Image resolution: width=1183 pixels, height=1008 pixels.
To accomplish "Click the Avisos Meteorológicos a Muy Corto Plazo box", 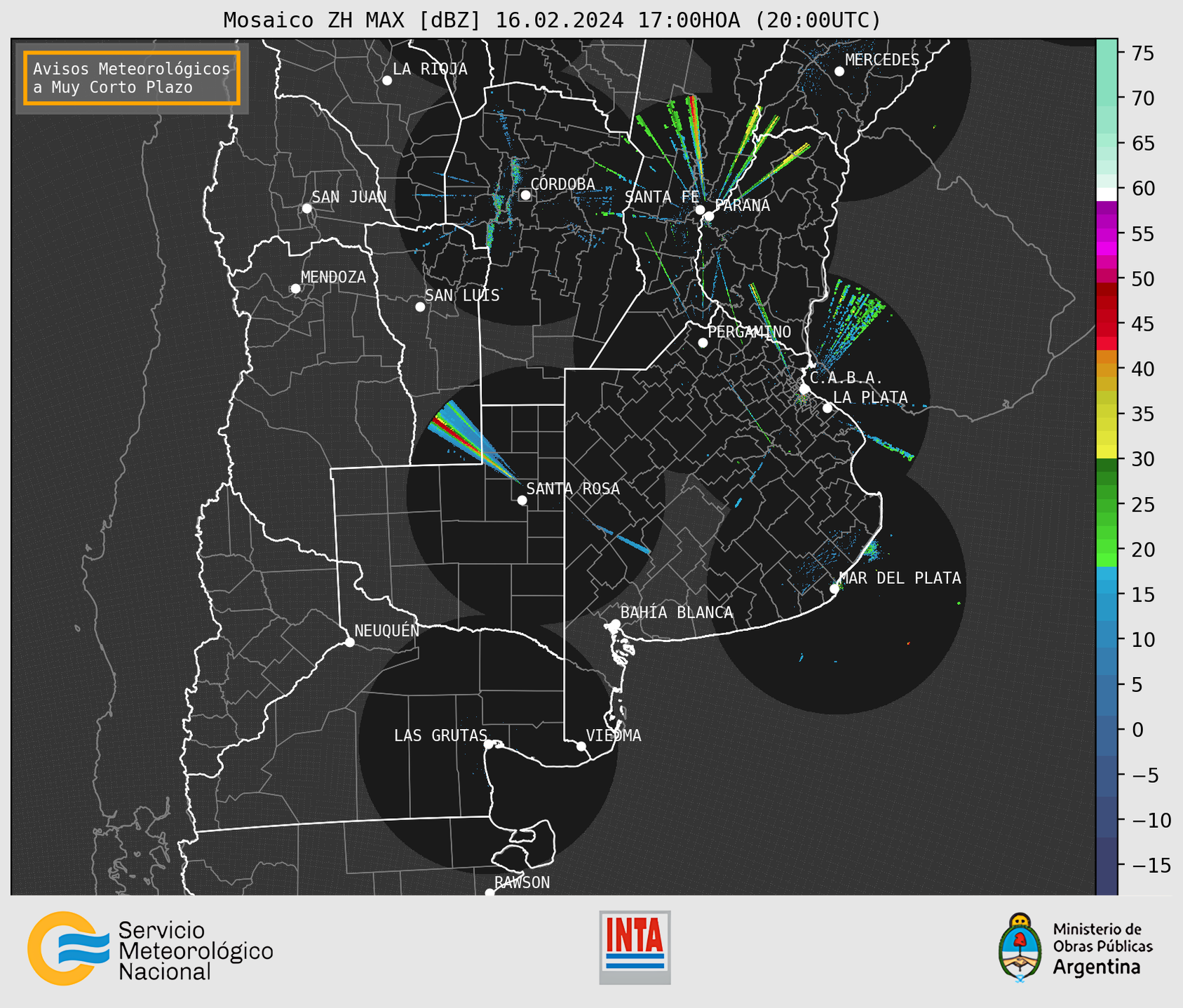I will (x=132, y=78).
